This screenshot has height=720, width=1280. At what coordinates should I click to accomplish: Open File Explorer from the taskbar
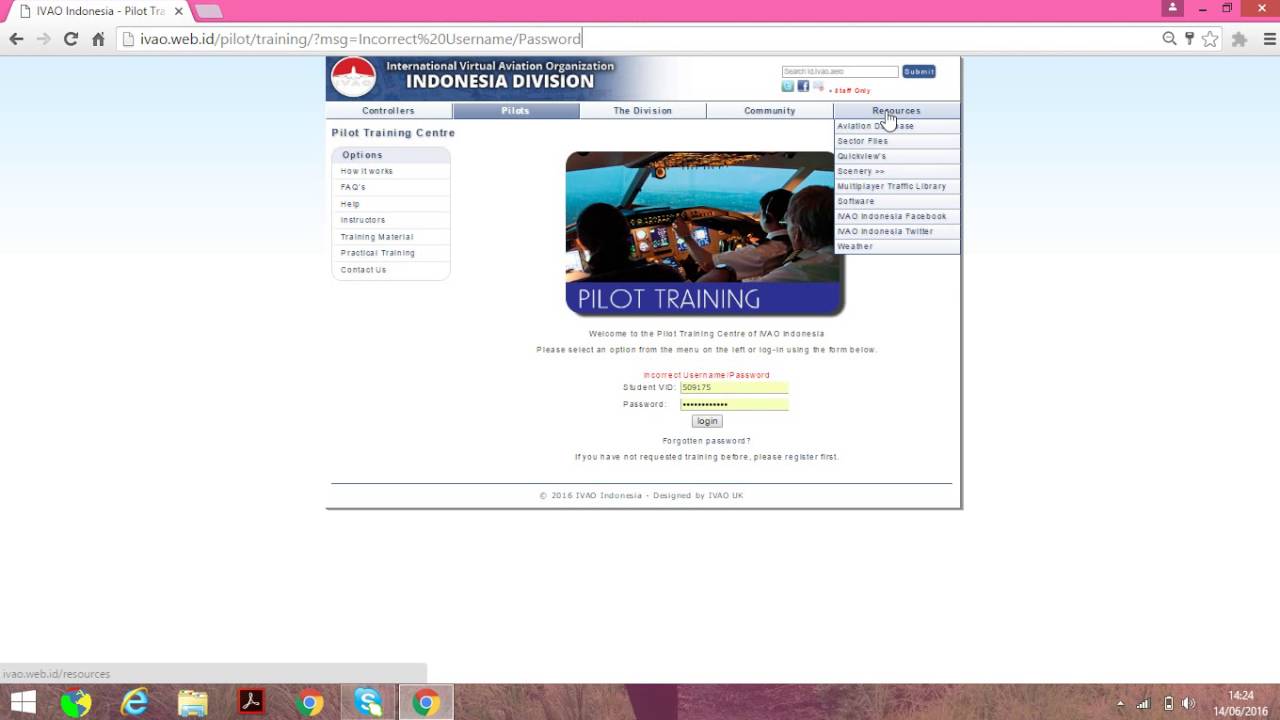[192, 703]
